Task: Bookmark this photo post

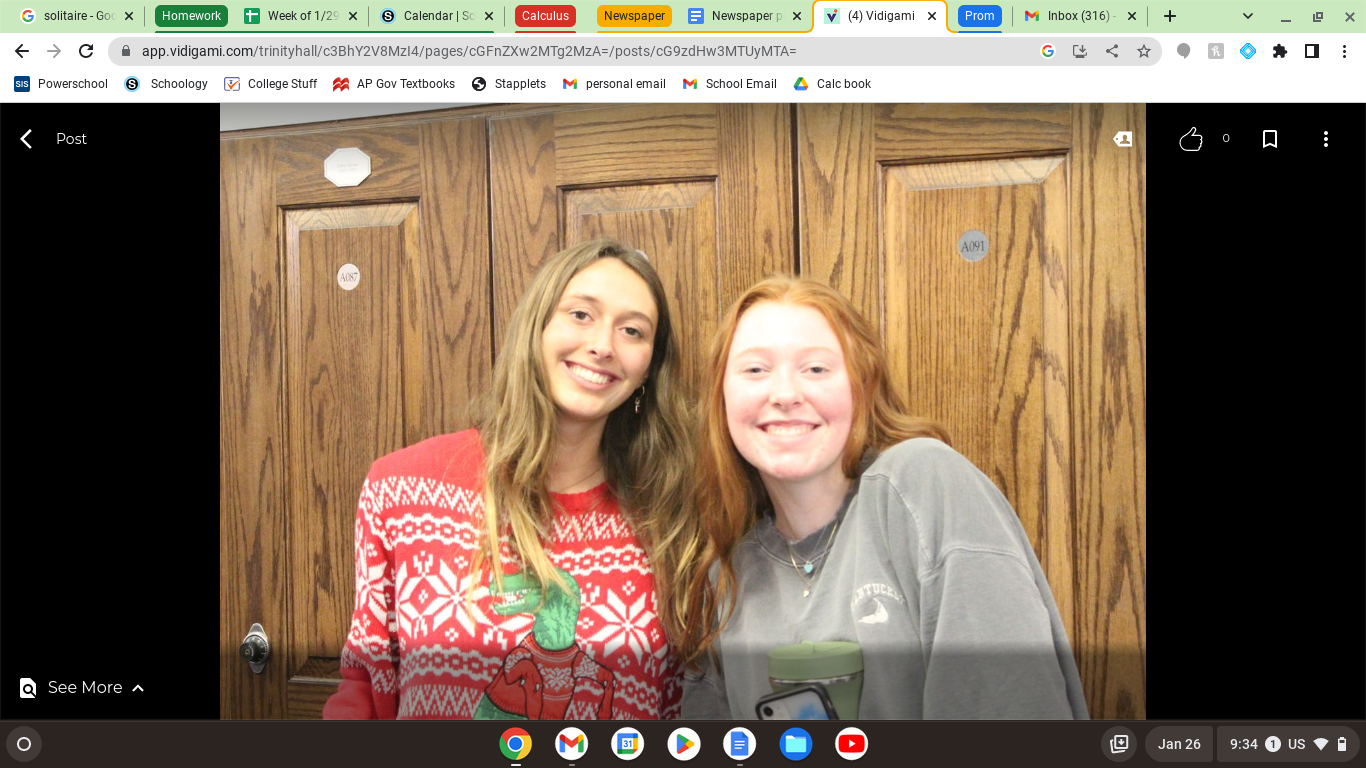Action: [x=1270, y=139]
